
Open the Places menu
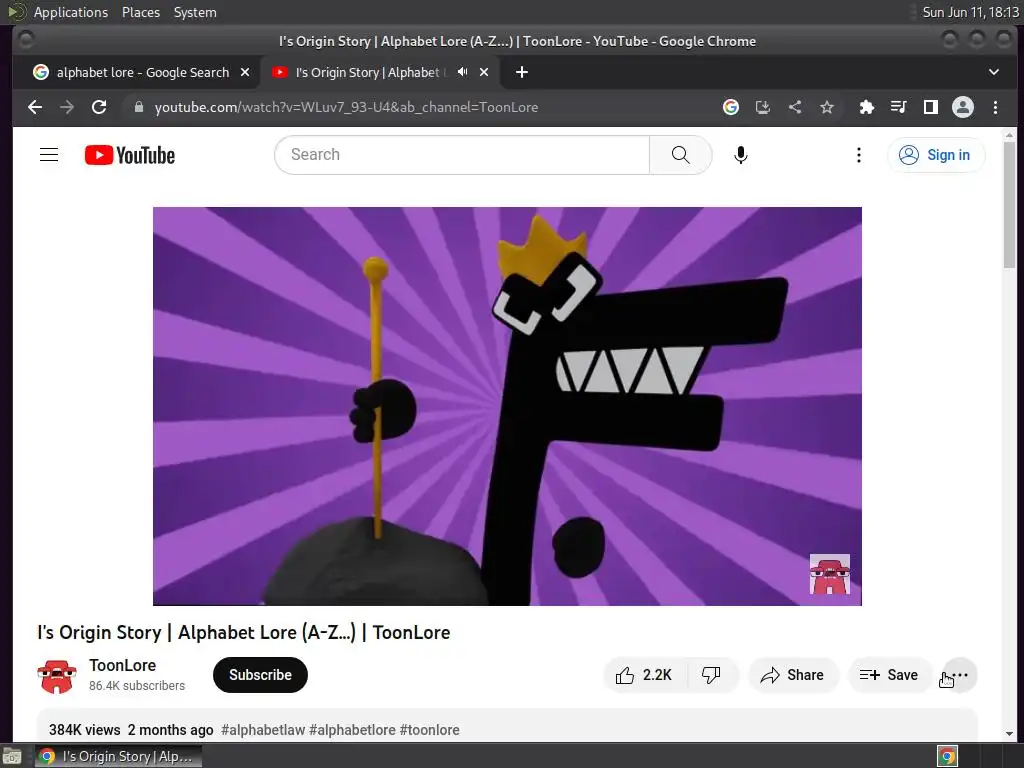tap(141, 12)
